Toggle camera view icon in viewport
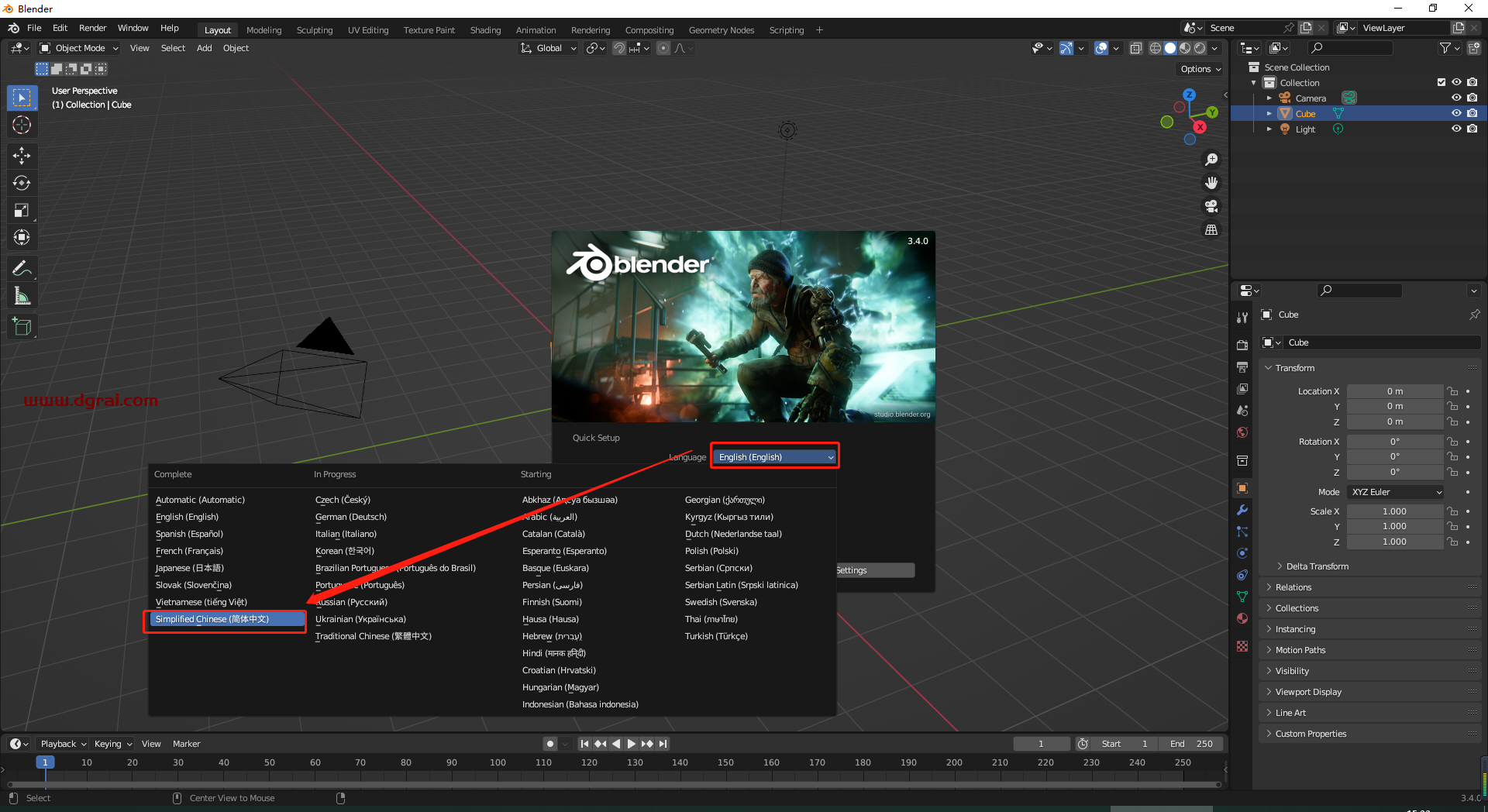Image resolution: width=1488 pixels, height=812 pixels. (x=1211, y=206)
